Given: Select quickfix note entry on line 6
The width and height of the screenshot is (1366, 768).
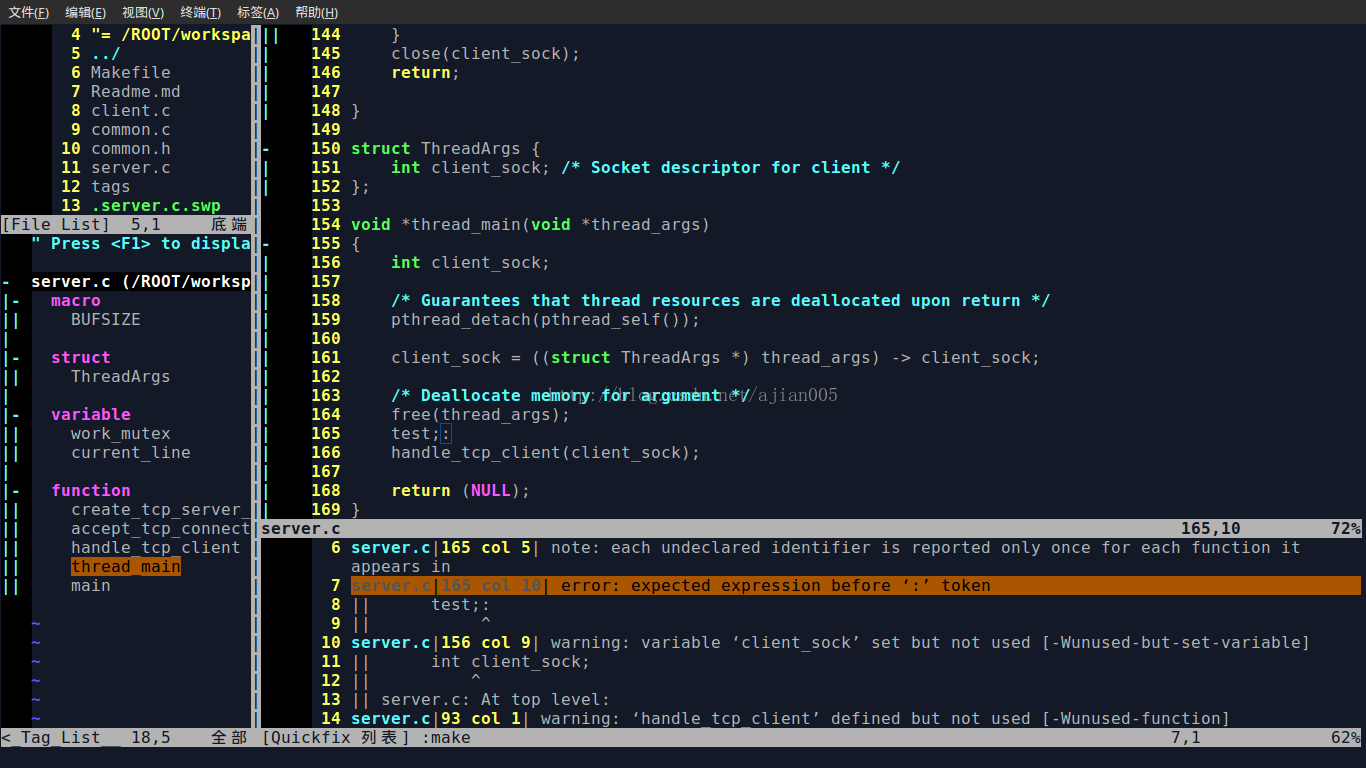Looking at the screenshot, I should coord(825,557).
